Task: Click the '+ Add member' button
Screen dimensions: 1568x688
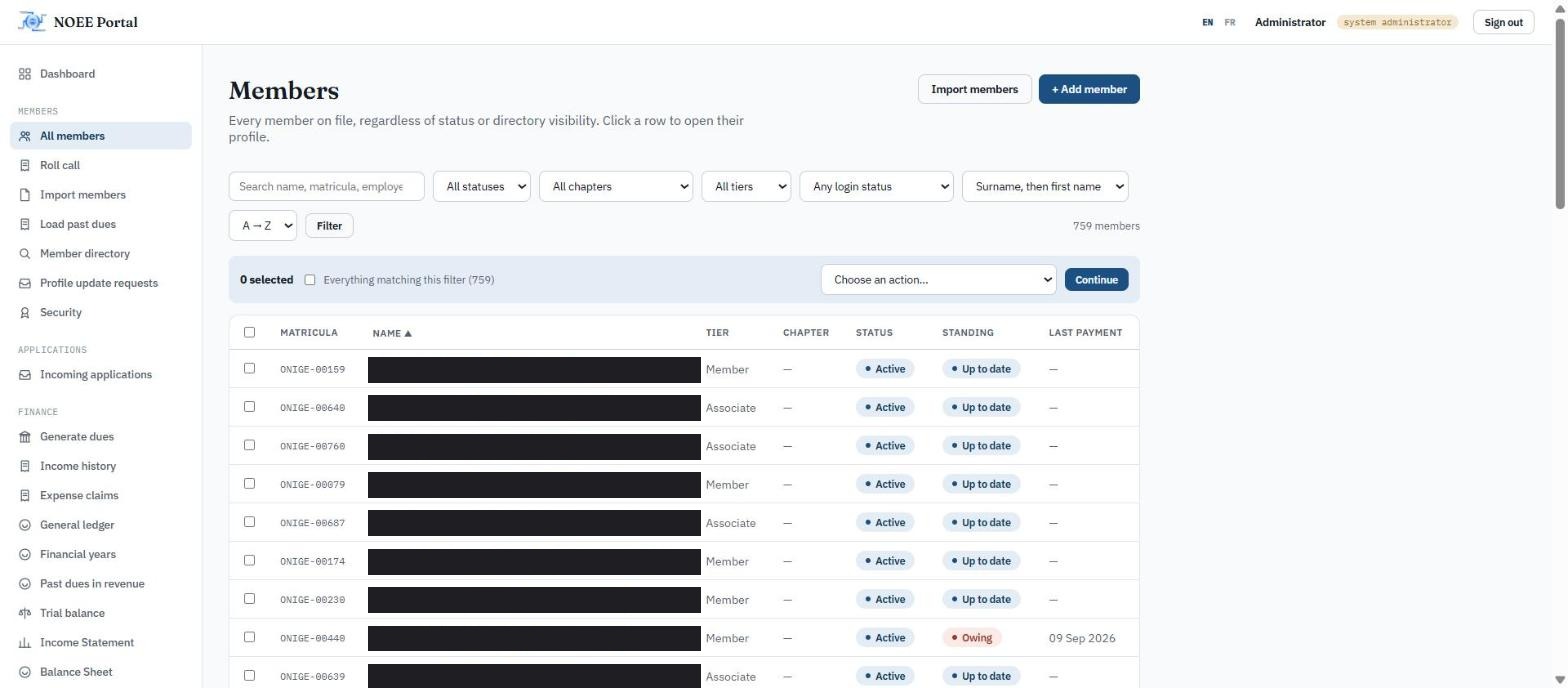Action: [x=1089, y=89]
